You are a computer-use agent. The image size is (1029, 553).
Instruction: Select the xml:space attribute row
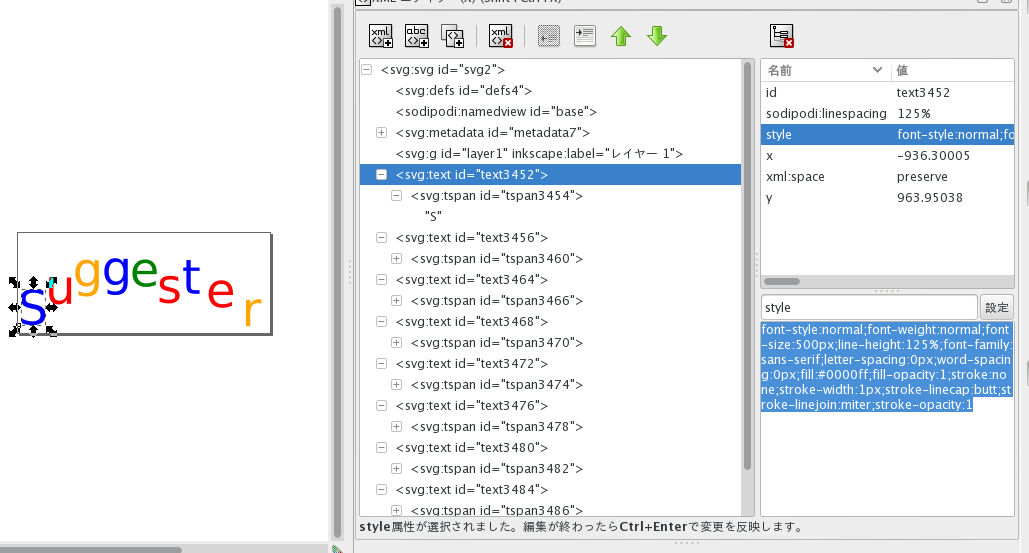[887, 176]
